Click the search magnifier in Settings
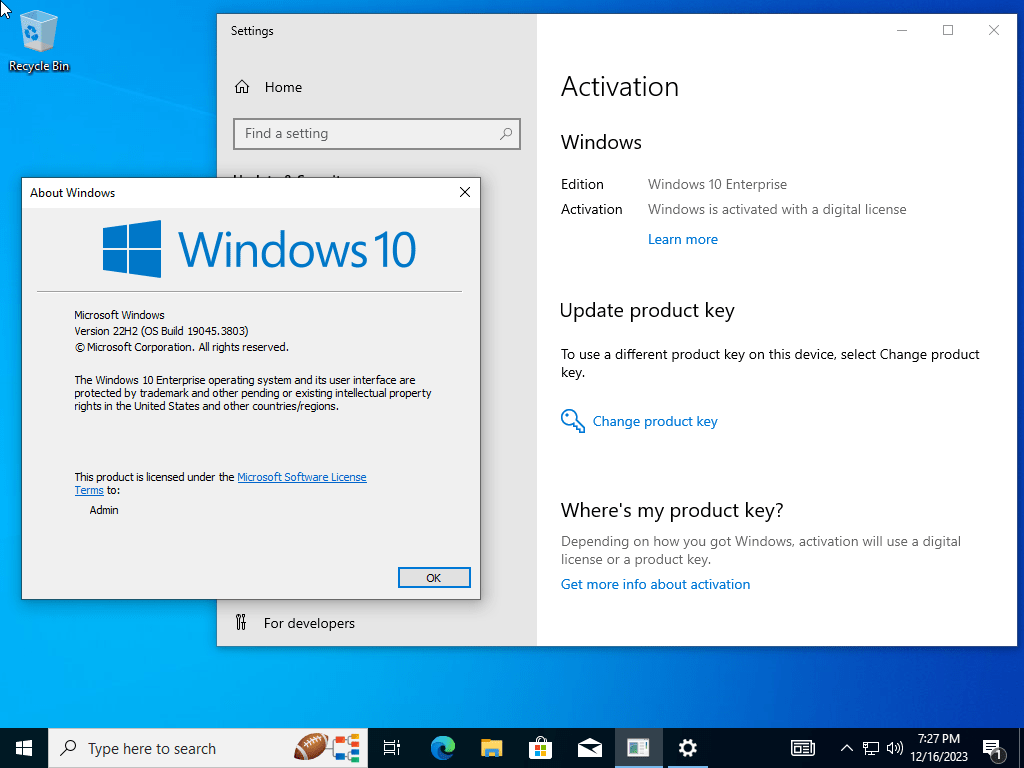The height and width of the screenshot is (768, 1024). coord(506,134)
